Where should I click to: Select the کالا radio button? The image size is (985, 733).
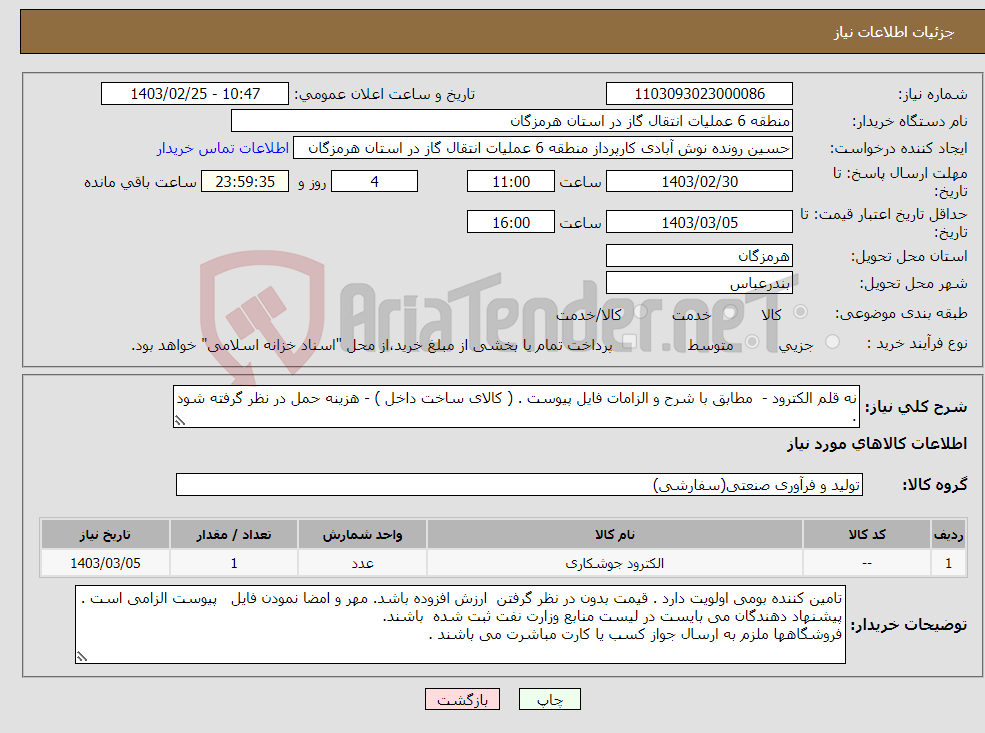coord(800,312)
